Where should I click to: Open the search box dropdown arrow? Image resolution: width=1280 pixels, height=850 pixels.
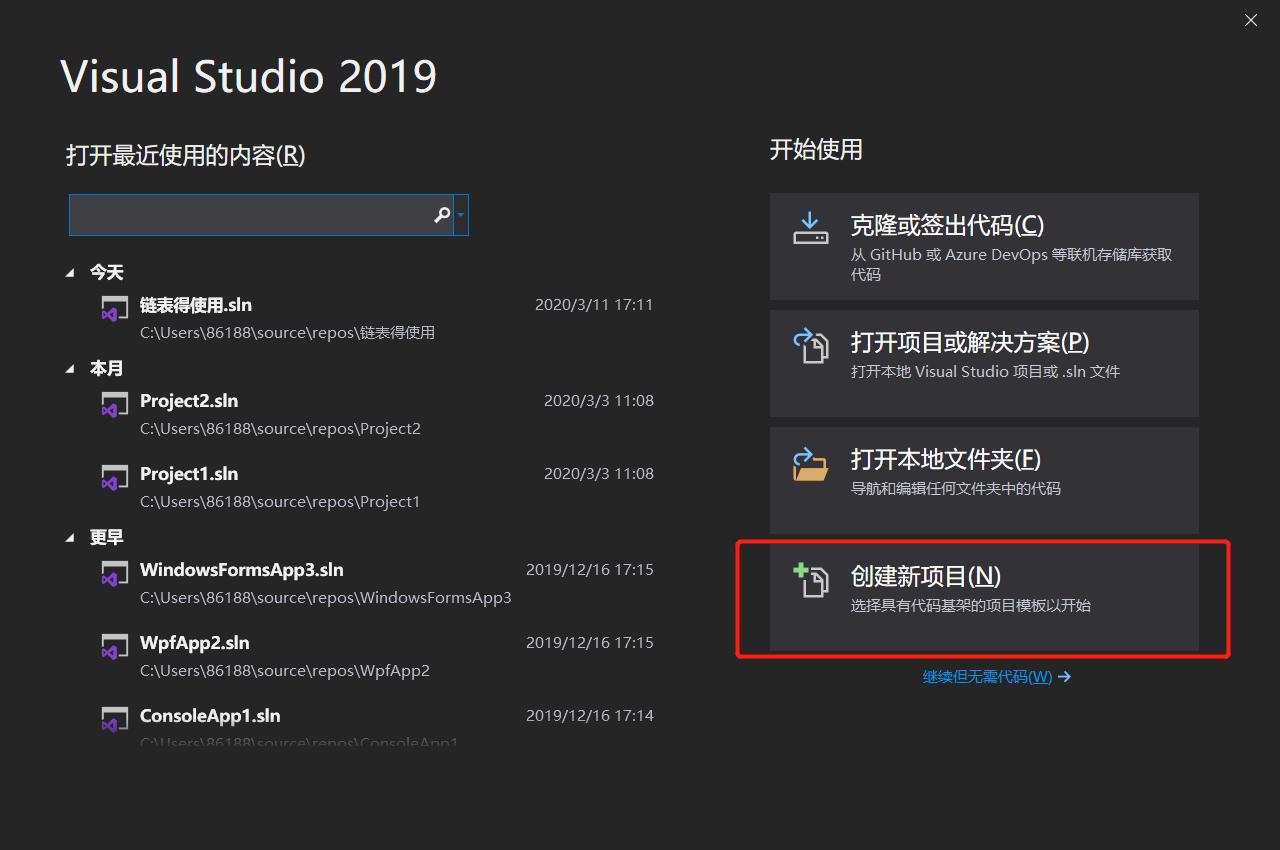click(x=461, y=215)
